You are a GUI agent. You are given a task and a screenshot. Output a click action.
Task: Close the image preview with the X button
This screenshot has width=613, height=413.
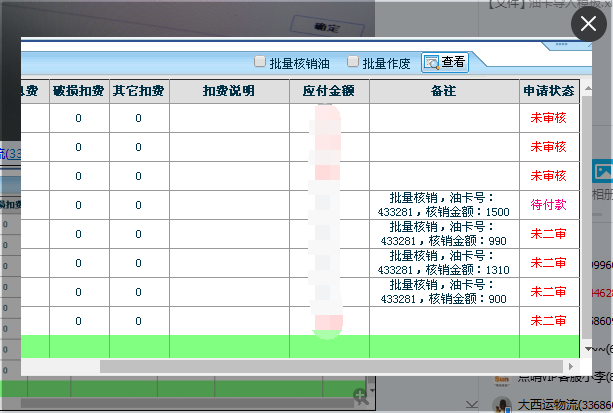588,24
